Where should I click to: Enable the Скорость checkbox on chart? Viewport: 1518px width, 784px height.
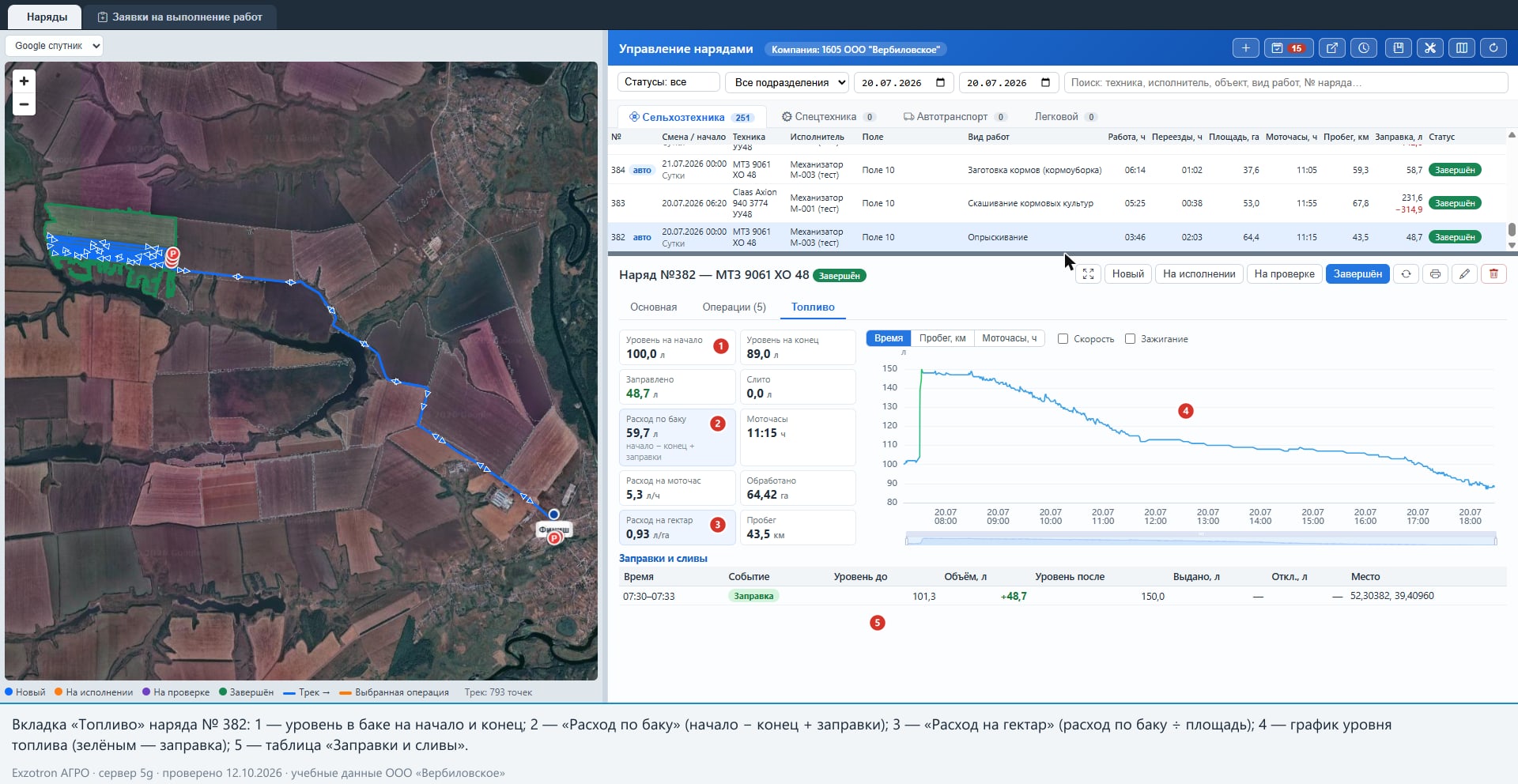1063,339
